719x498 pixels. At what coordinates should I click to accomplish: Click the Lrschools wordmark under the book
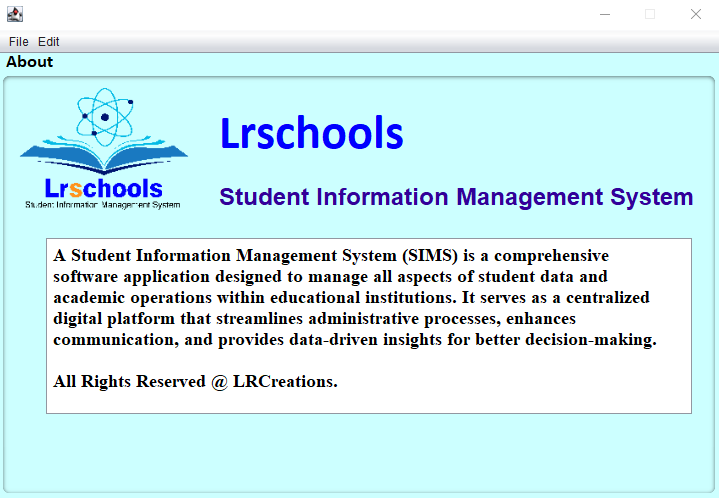coord(103,188)
